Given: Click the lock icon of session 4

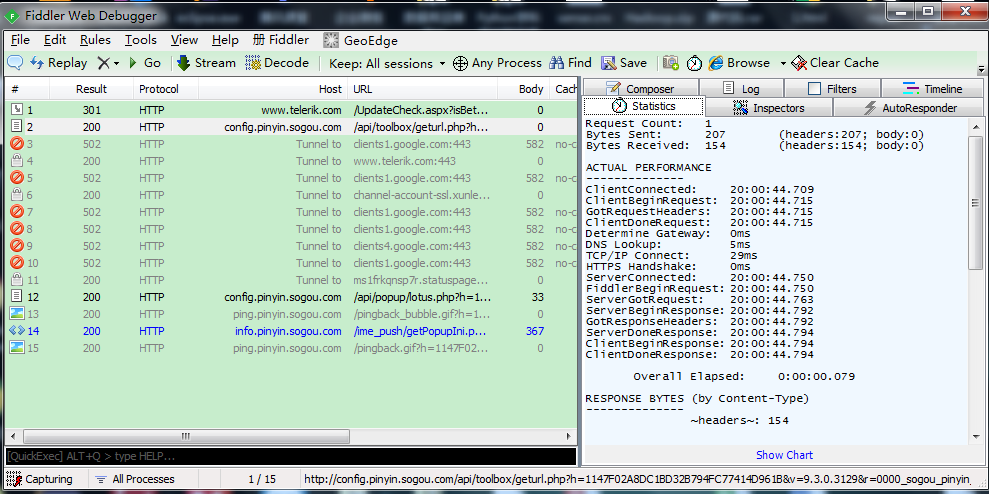Looking at the screenshot, I should pyautogui.click(x=17, y=161).
